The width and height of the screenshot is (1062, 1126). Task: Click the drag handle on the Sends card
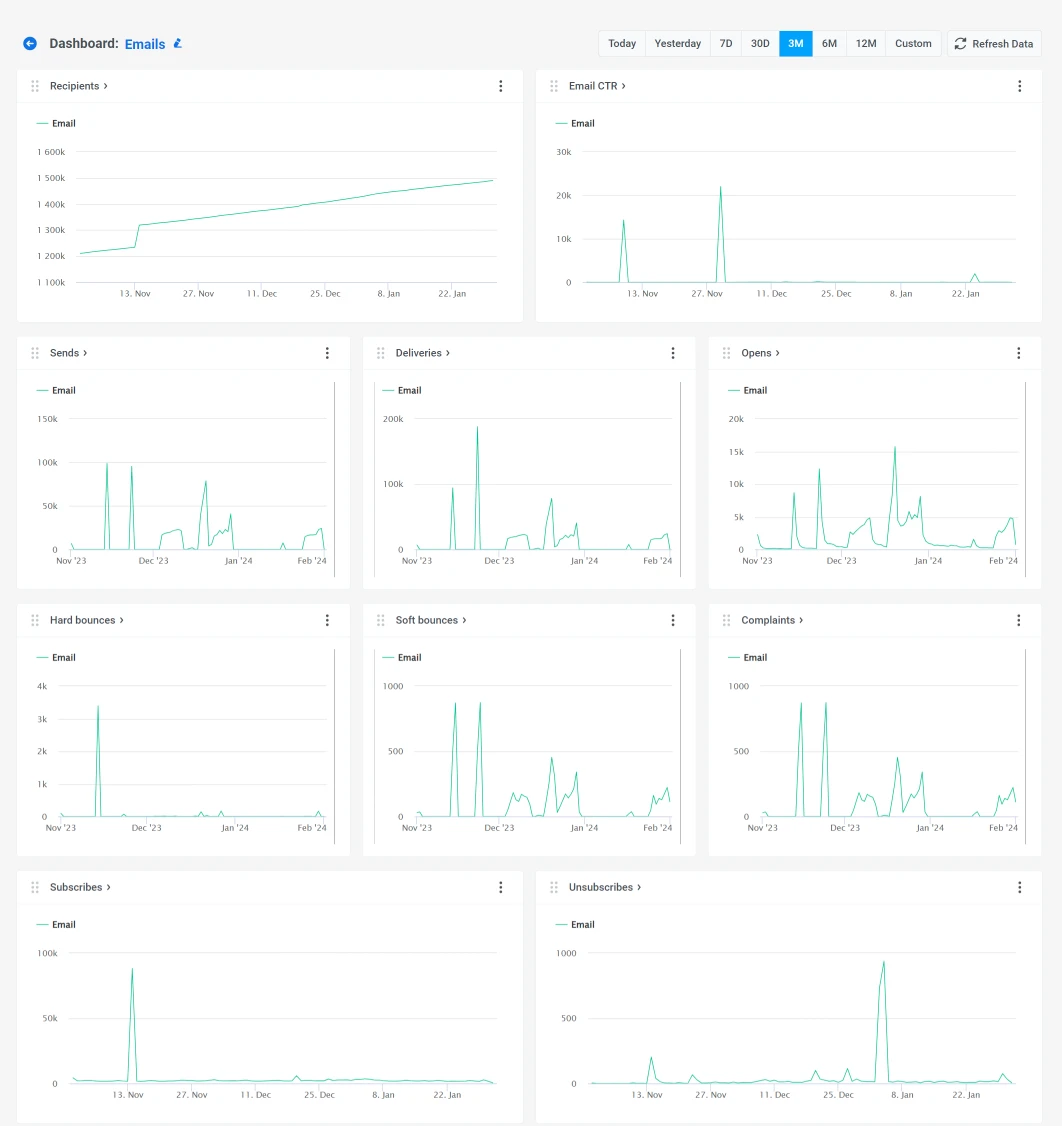34,353
